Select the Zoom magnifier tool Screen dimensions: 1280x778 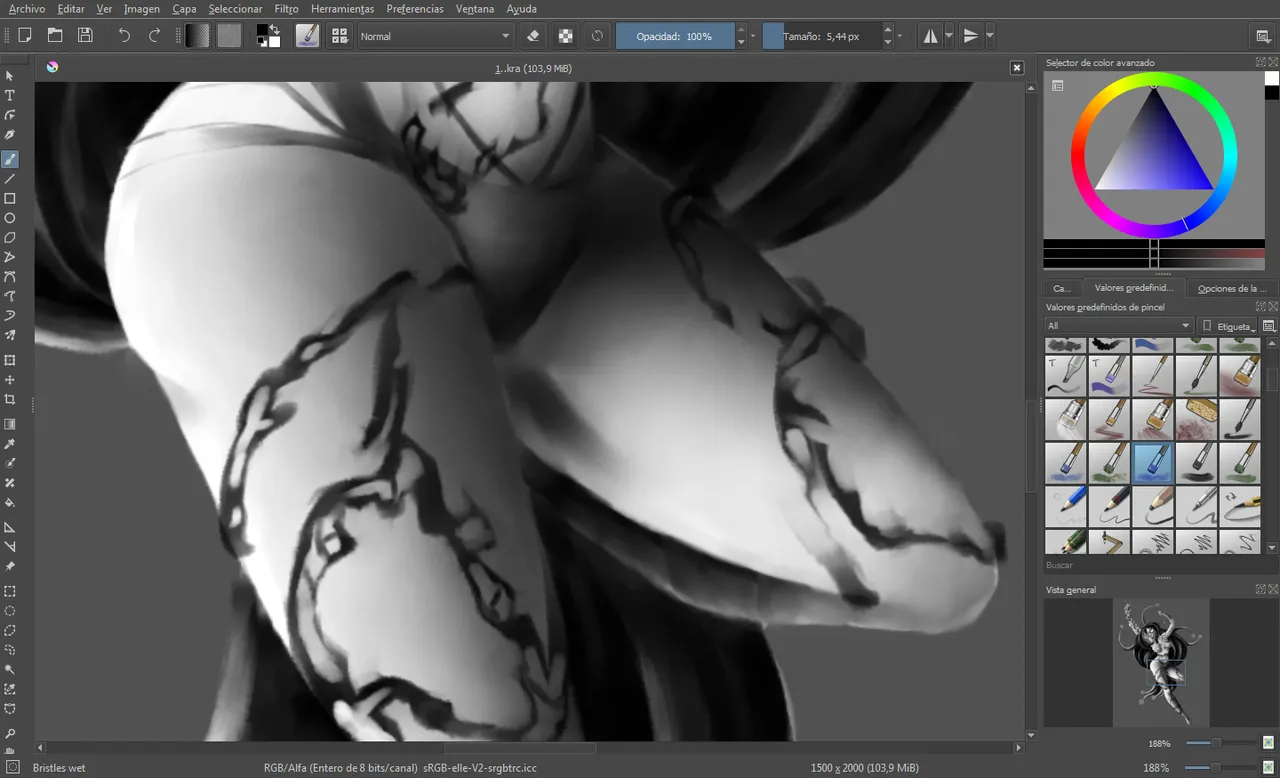[10, 734]
